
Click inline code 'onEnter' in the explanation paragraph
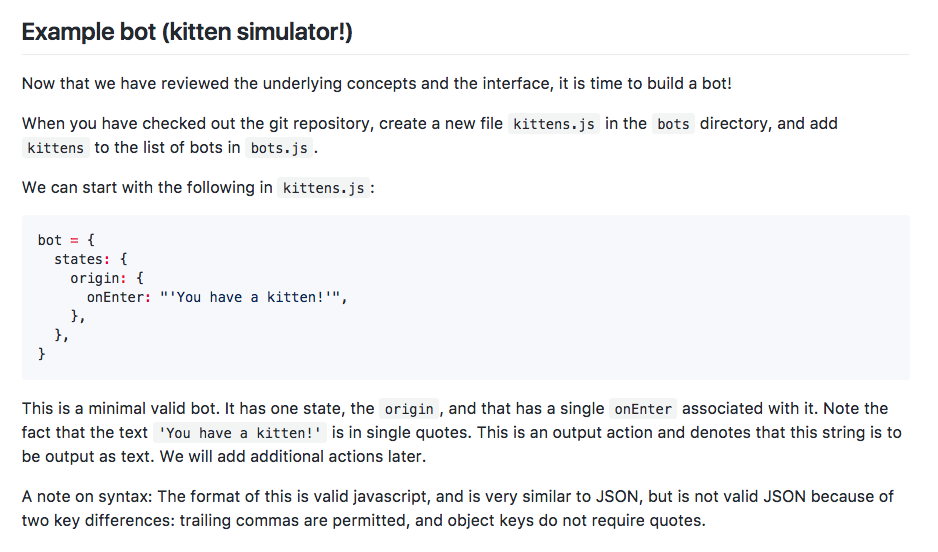[x=643, y=409]
